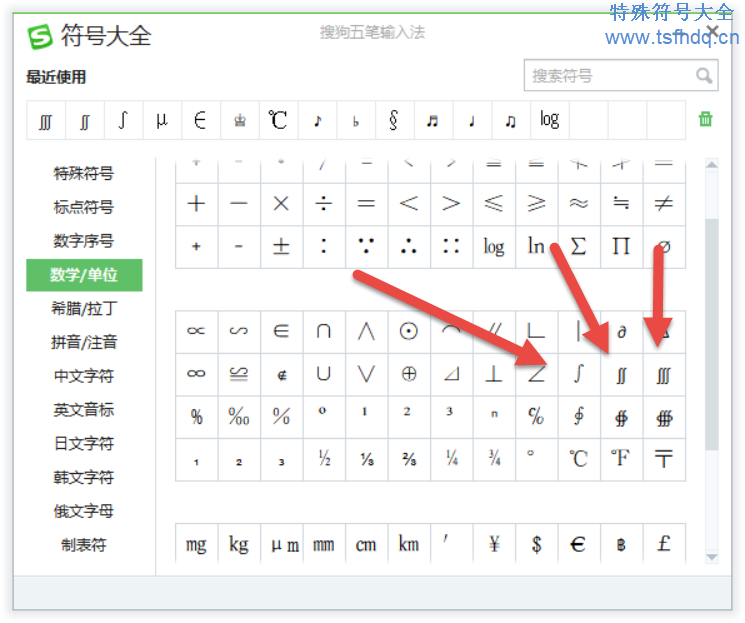The height and width of the screenshot is (623, 745).
Task: Insert the circled plus ⊕ symbol
Action: [x=409, y=374]
